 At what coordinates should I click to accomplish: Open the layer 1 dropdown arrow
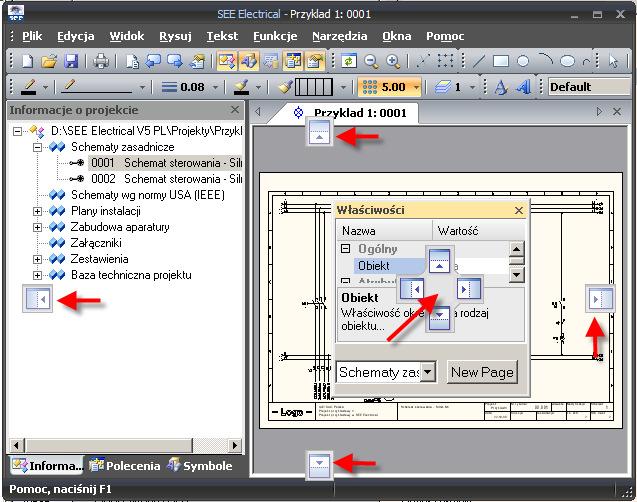point(472,87)
